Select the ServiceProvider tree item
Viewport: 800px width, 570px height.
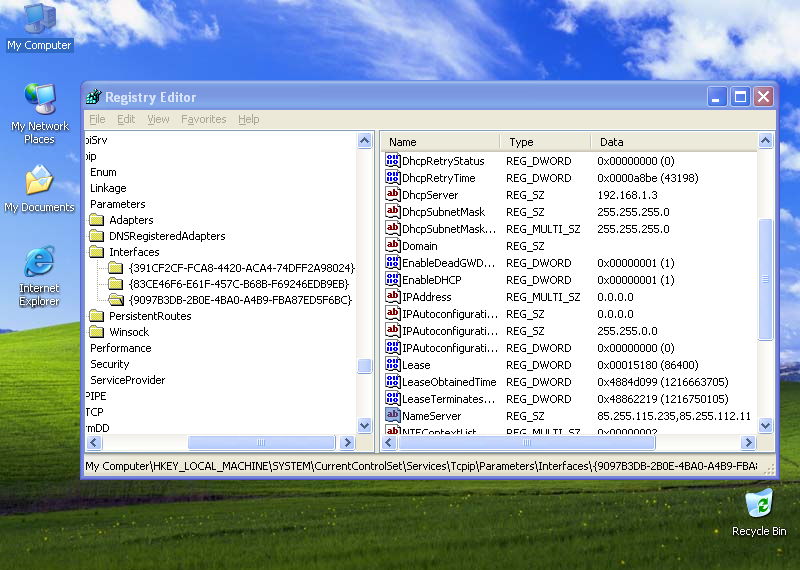pyautogui.click(x=128, y=380)
